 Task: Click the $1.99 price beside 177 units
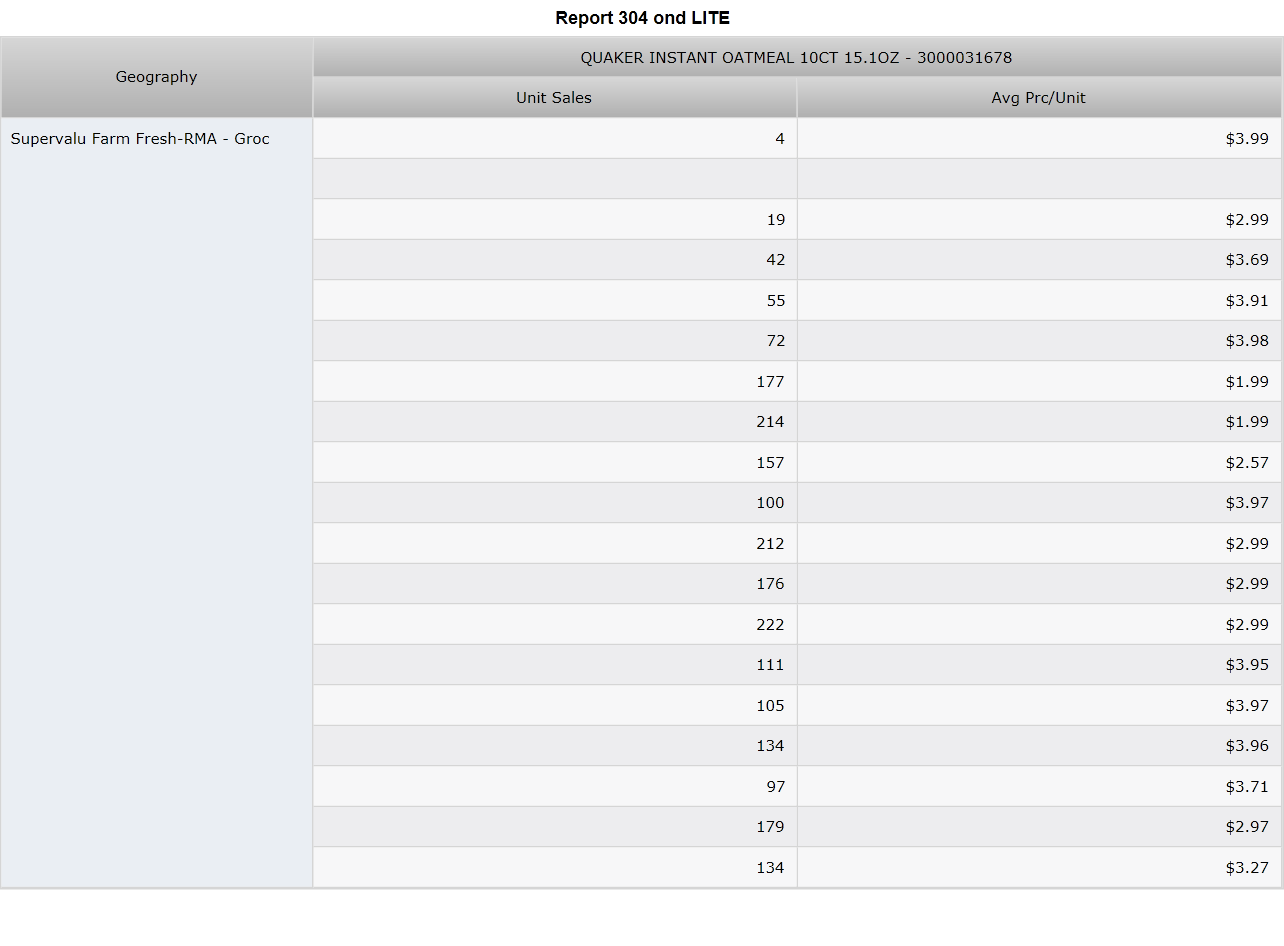click(1039, 382)
